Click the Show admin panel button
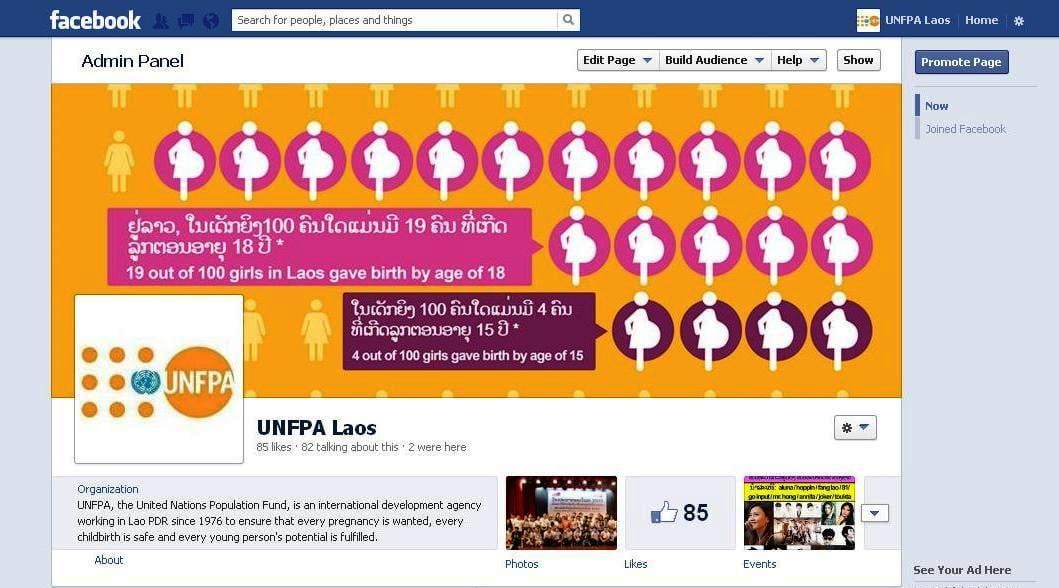The width and height of the screenshot is (1059, 588). (858, 60)
